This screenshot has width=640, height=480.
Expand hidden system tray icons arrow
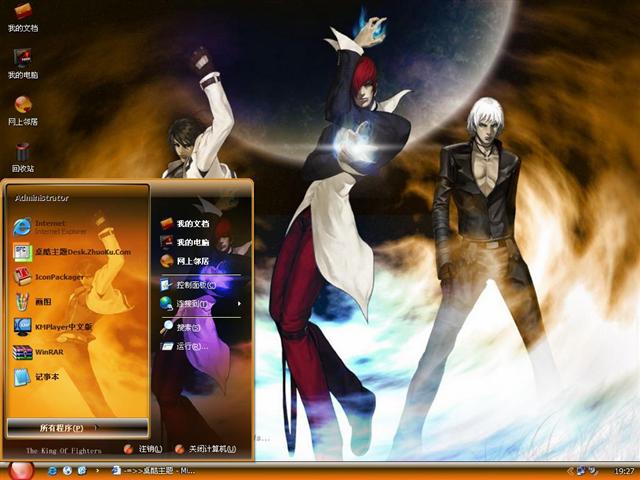click(571, 471)
